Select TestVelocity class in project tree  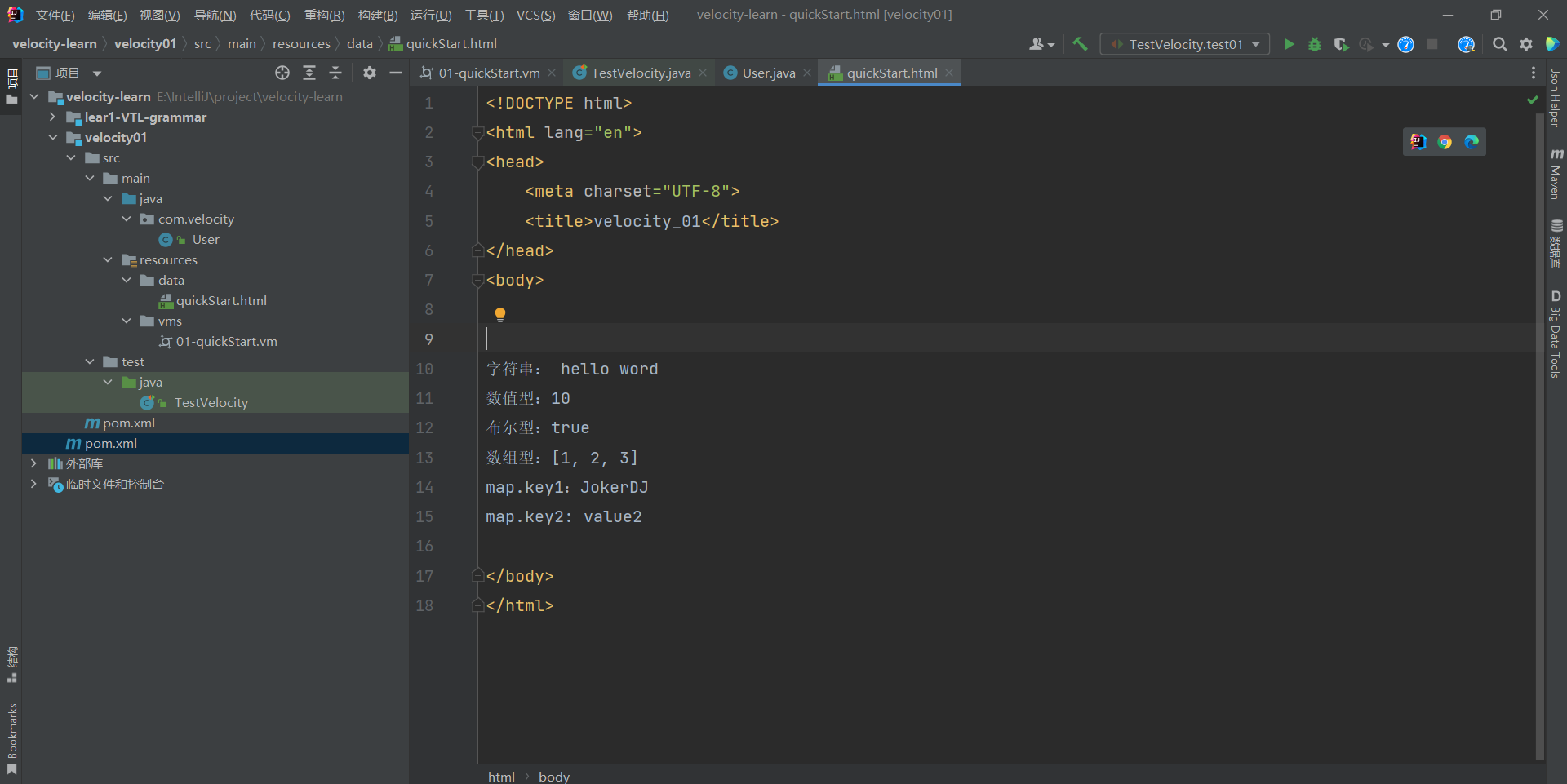click(211, 402)
